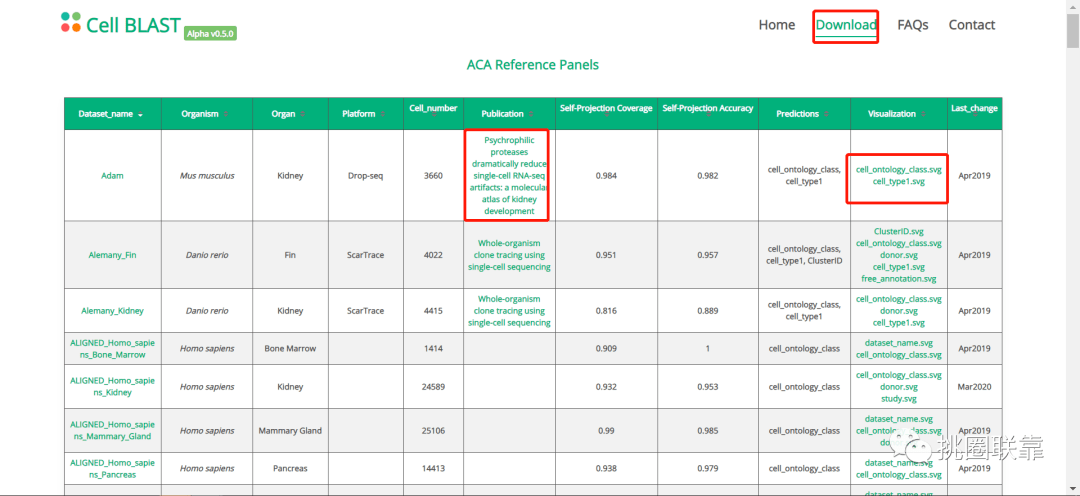Open Adam row cell_type1.svg link
The height and width of the screenshot is (496, 1080).
(x=898, y=182)
